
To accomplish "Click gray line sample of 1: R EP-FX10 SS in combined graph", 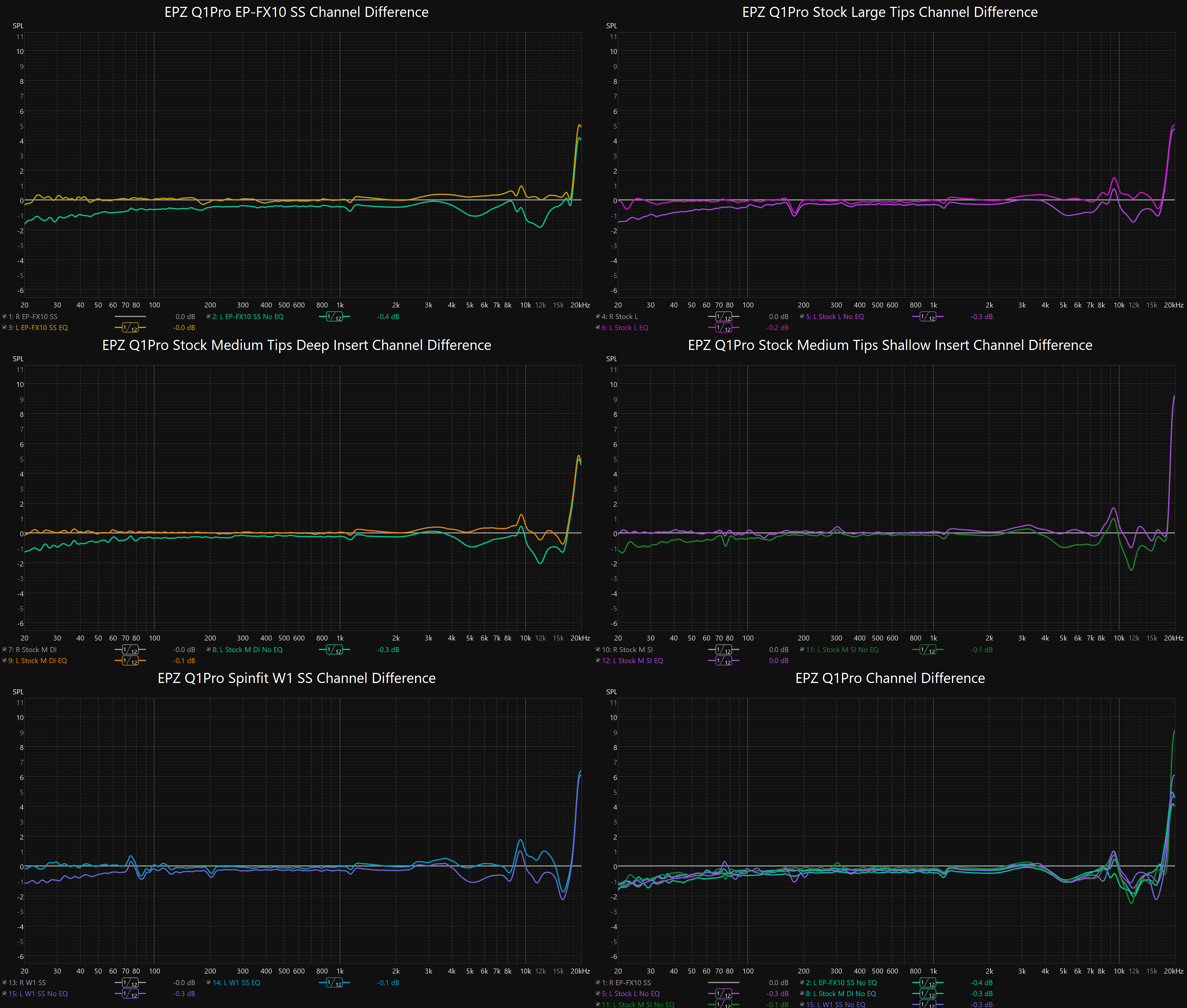I will click(x=724, y=983).
